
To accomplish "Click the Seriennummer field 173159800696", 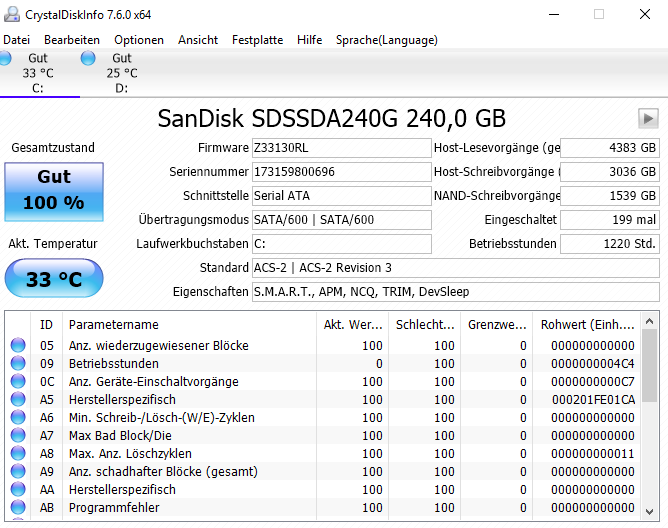I will pyautogui.click(x=342, y=172).
